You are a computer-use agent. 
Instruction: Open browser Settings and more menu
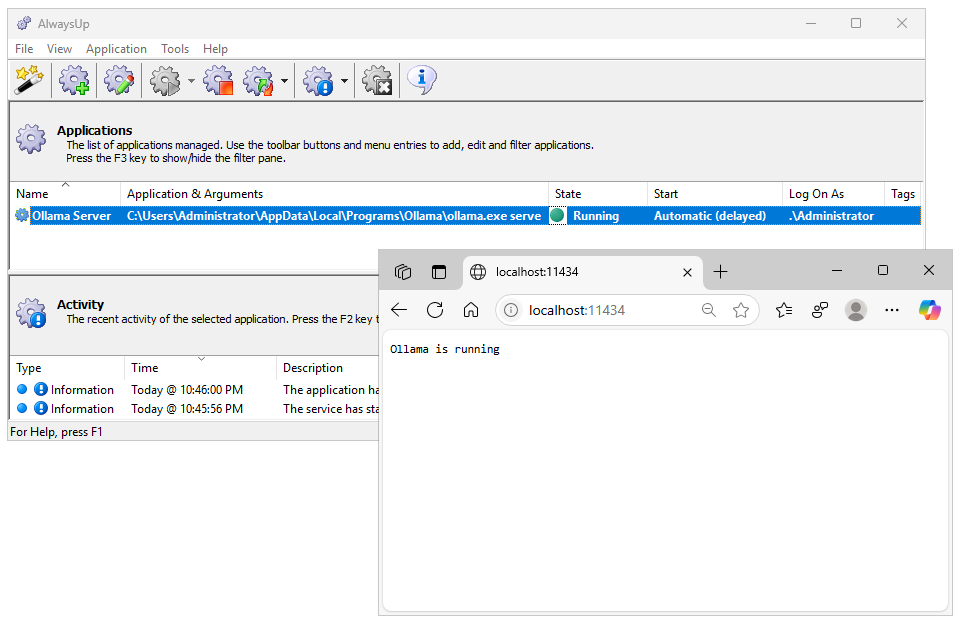(892, 311)
